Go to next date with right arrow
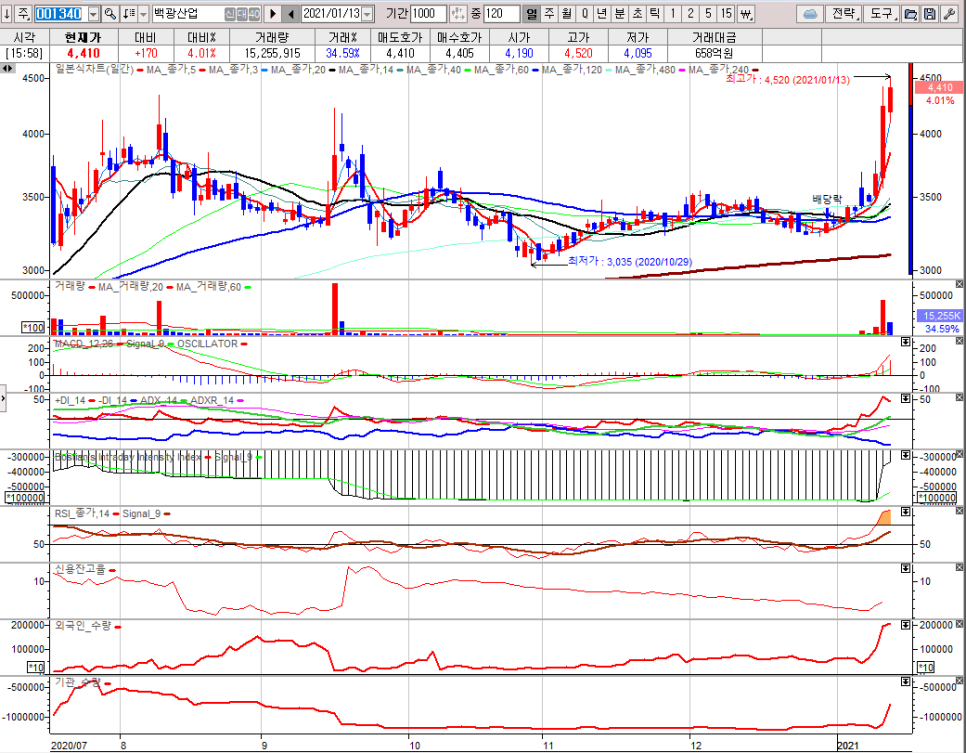This screenshot has height=753, width=966. click(272, 14)
